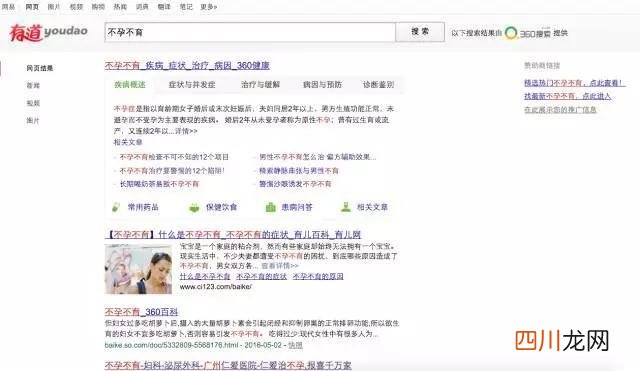
Task: Open the 不孕不育的症状 sublink
Action: pos(262,276)
